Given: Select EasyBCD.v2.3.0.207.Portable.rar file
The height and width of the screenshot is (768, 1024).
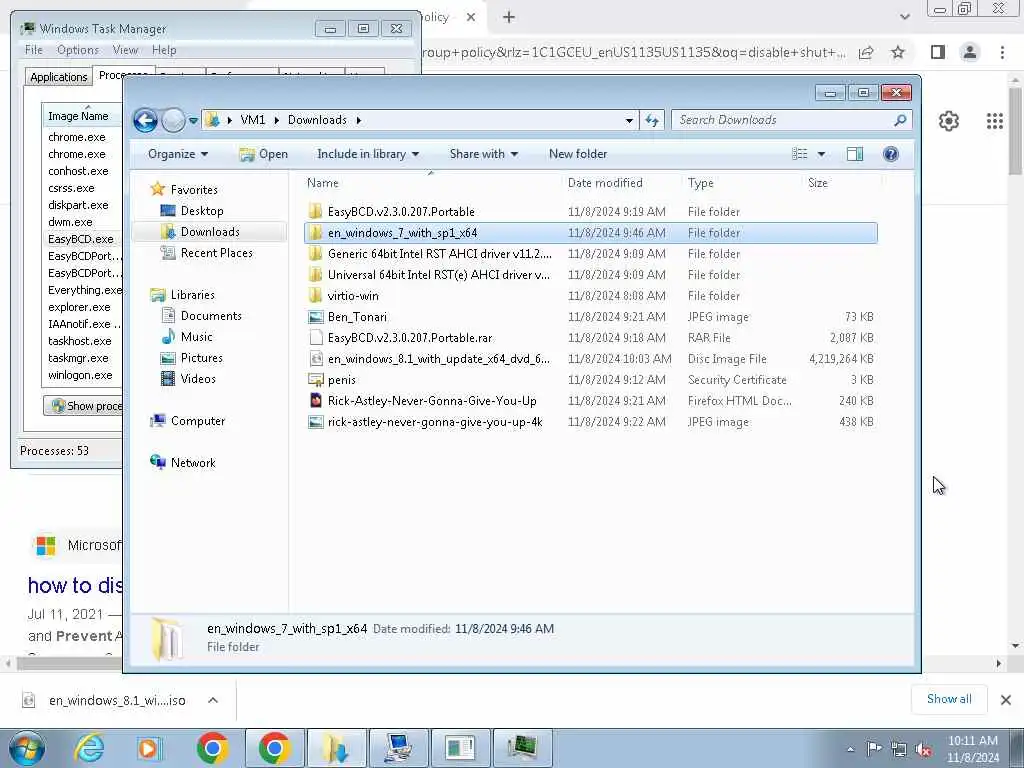Looking at the screenshot, I should click(x=590, y=338).
